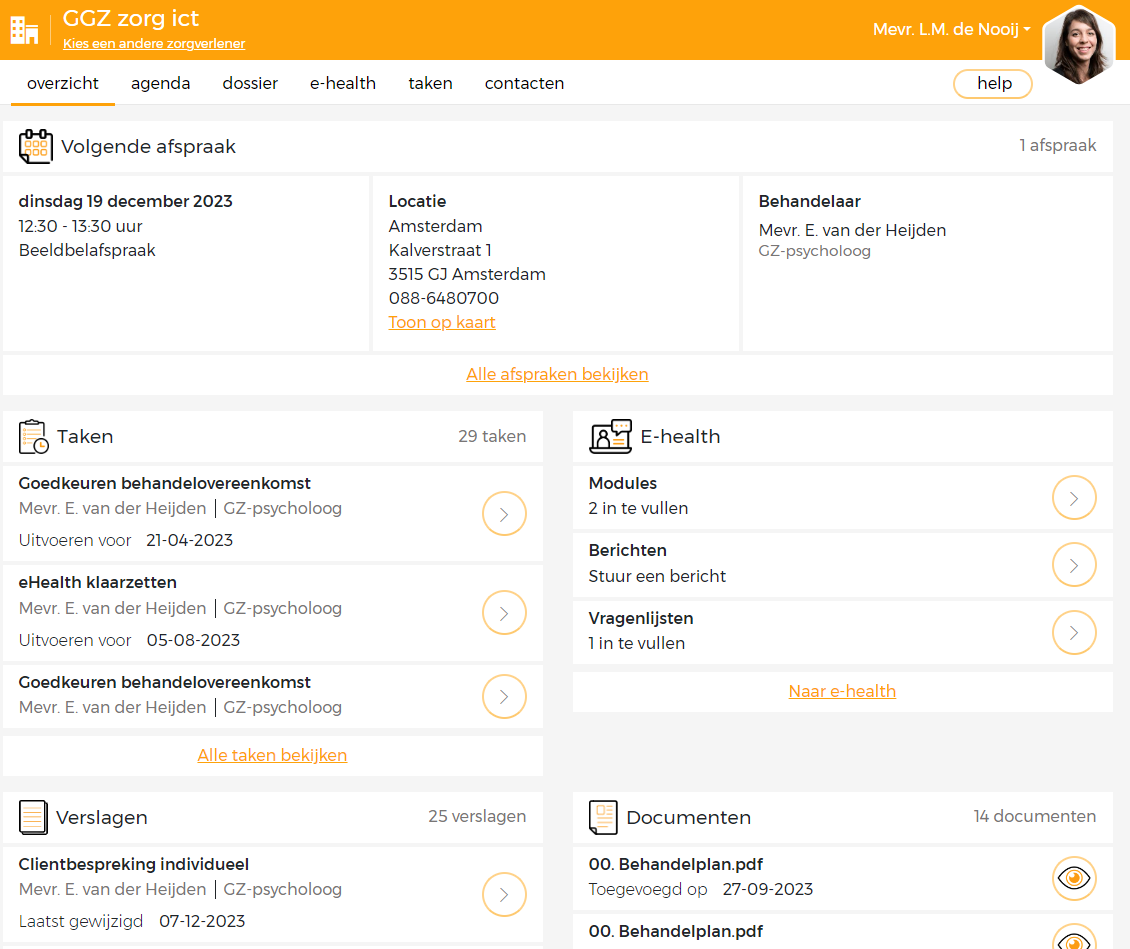Click the Documenten file icon

click(x=603, y=818)
